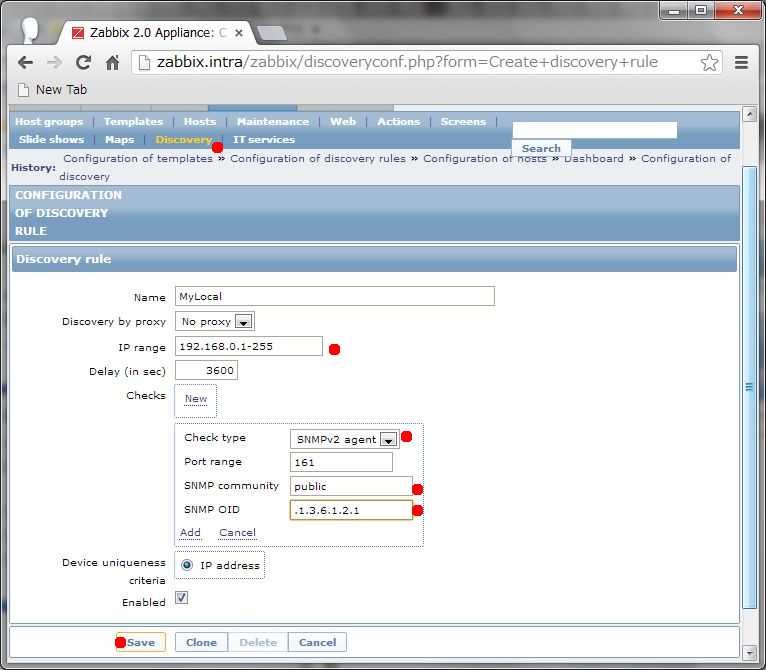Screen dimensions: 766x670
Task: Open history link Configuration of discovery rules
Action: pos(318,159)
